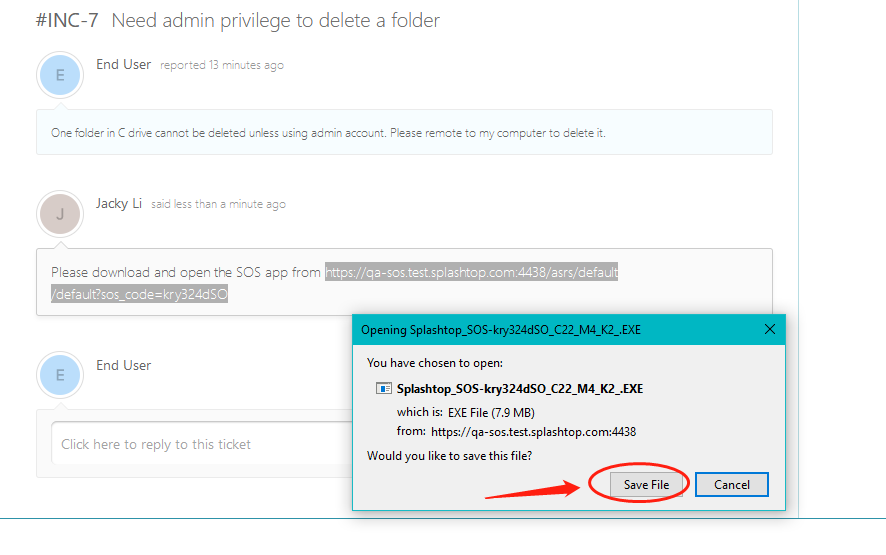Click the EXE file icon in dialog

click(384, 388)
